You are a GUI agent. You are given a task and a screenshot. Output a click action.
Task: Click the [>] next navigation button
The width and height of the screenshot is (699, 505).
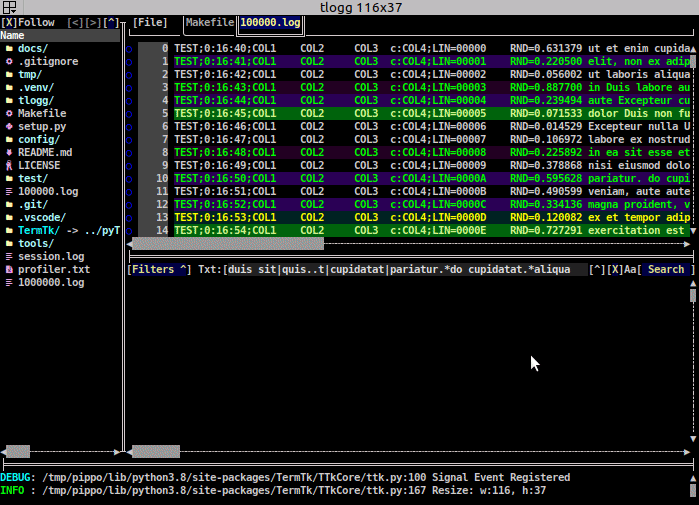point(93,22)
